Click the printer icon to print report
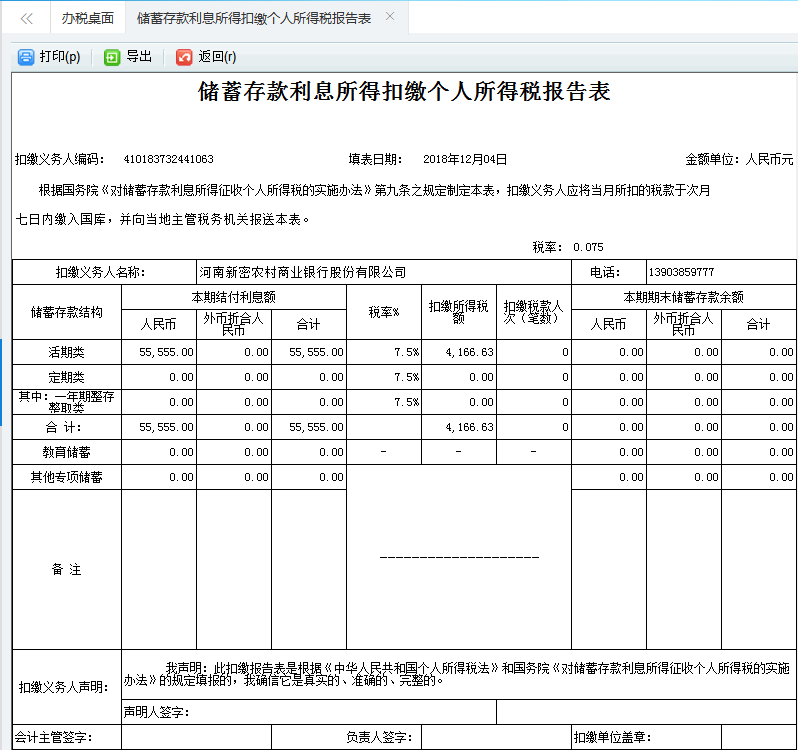 tap(26, 58)
